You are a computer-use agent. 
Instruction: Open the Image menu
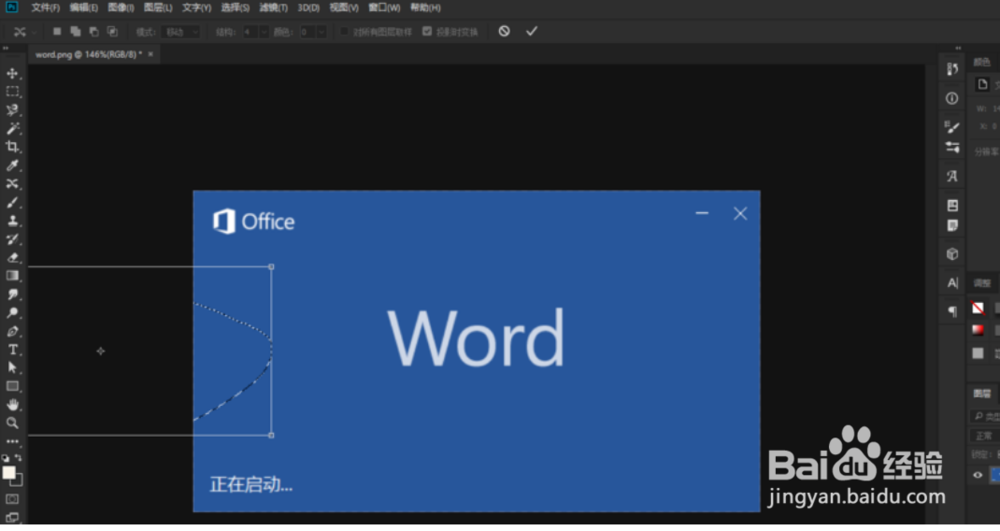point(121,8)
